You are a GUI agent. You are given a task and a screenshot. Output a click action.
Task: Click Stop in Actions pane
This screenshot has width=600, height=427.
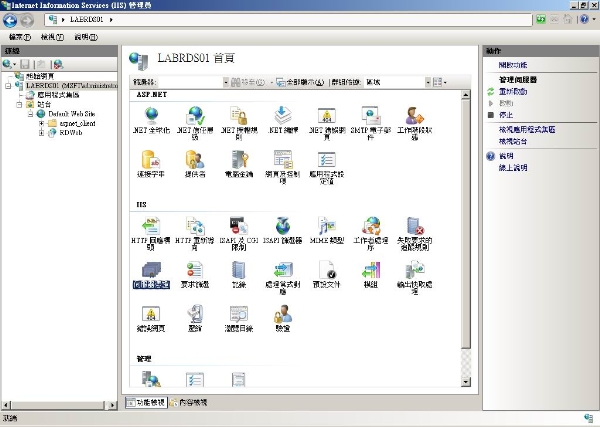tap(506, 115)
